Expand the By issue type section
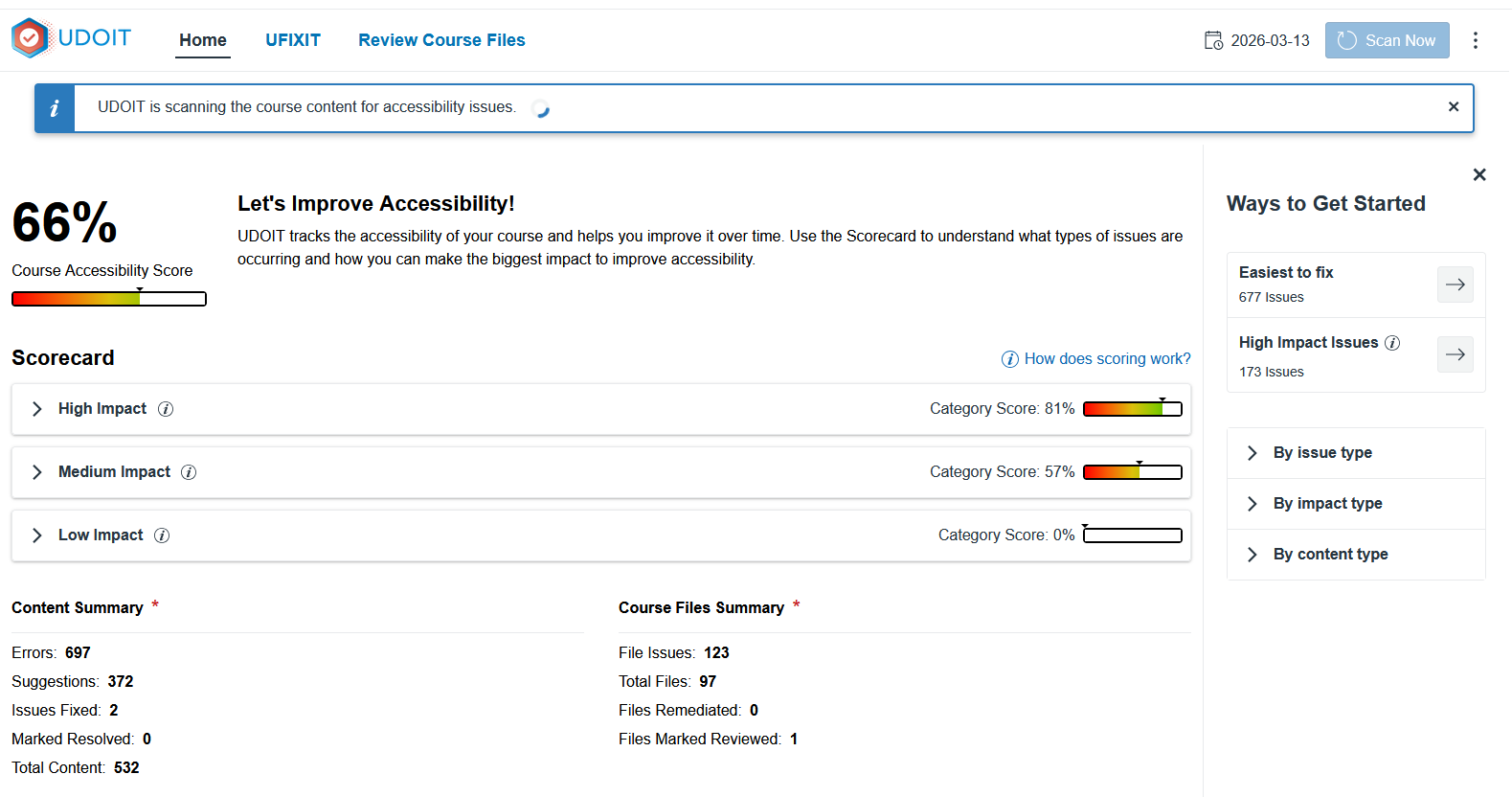The image size is (1512, 797). coord(1356,453)
